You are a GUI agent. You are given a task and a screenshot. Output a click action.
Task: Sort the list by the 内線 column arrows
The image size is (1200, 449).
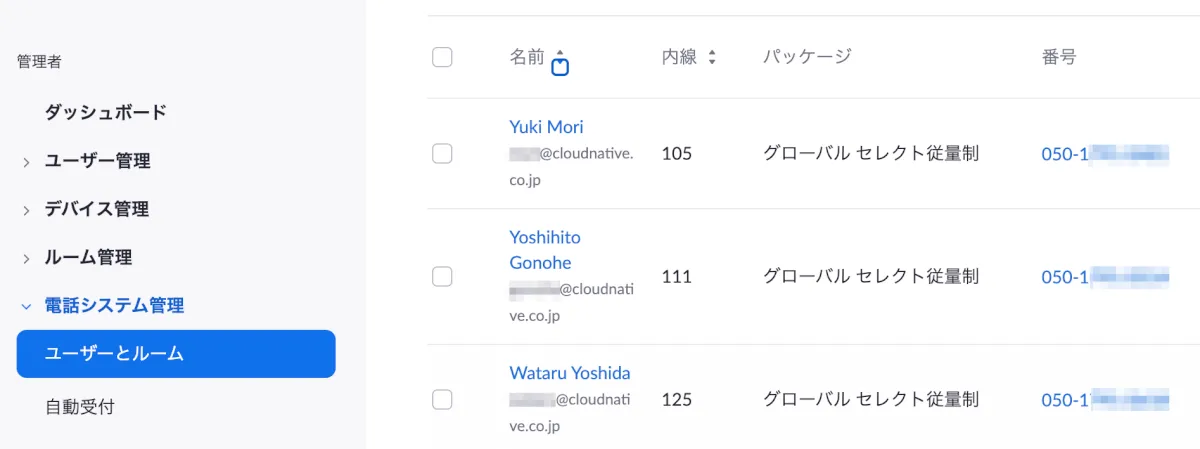(x=712, y=58)
